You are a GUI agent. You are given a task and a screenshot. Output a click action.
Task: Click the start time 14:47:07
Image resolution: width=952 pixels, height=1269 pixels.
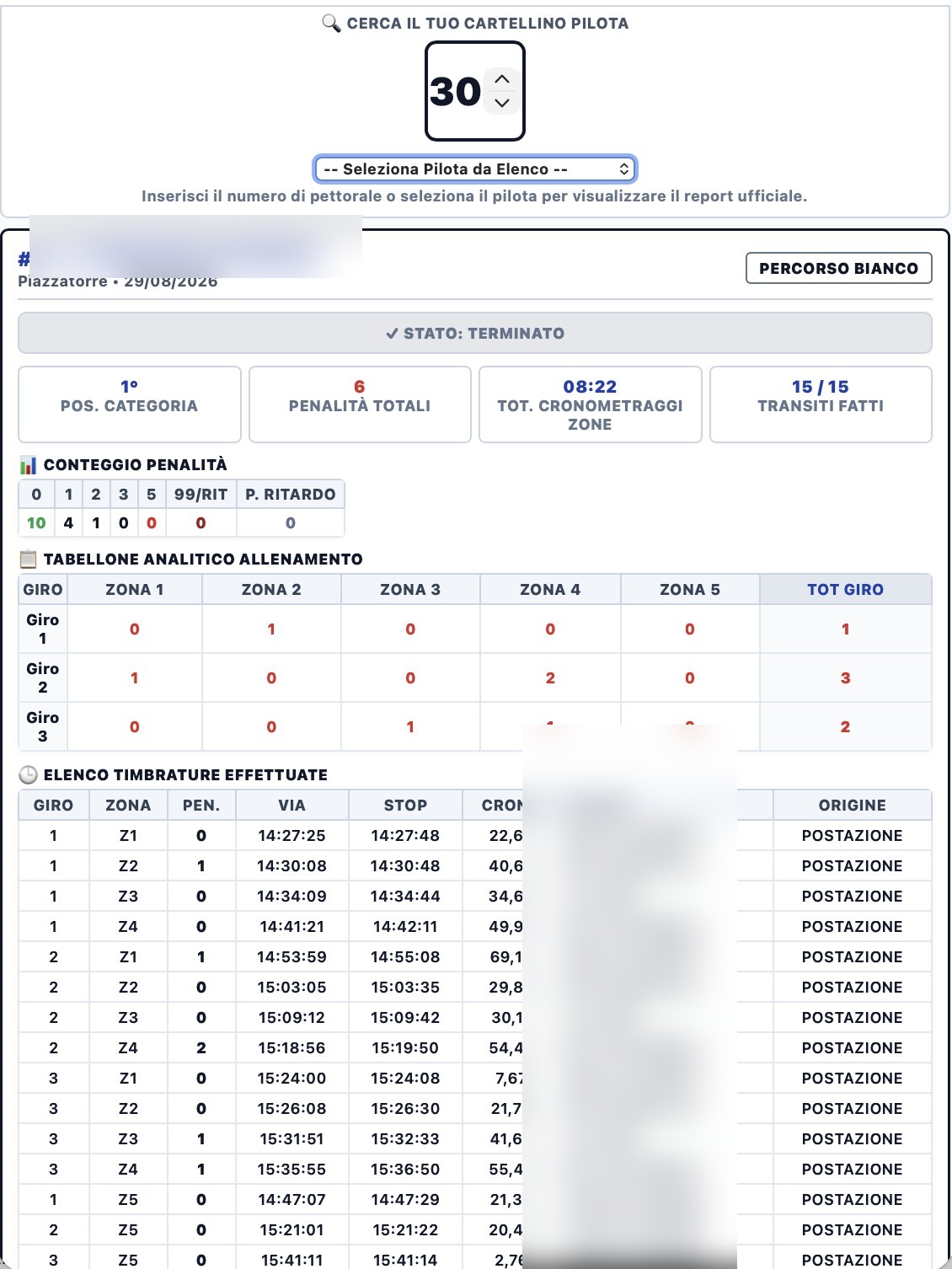tap(292, 1200)
